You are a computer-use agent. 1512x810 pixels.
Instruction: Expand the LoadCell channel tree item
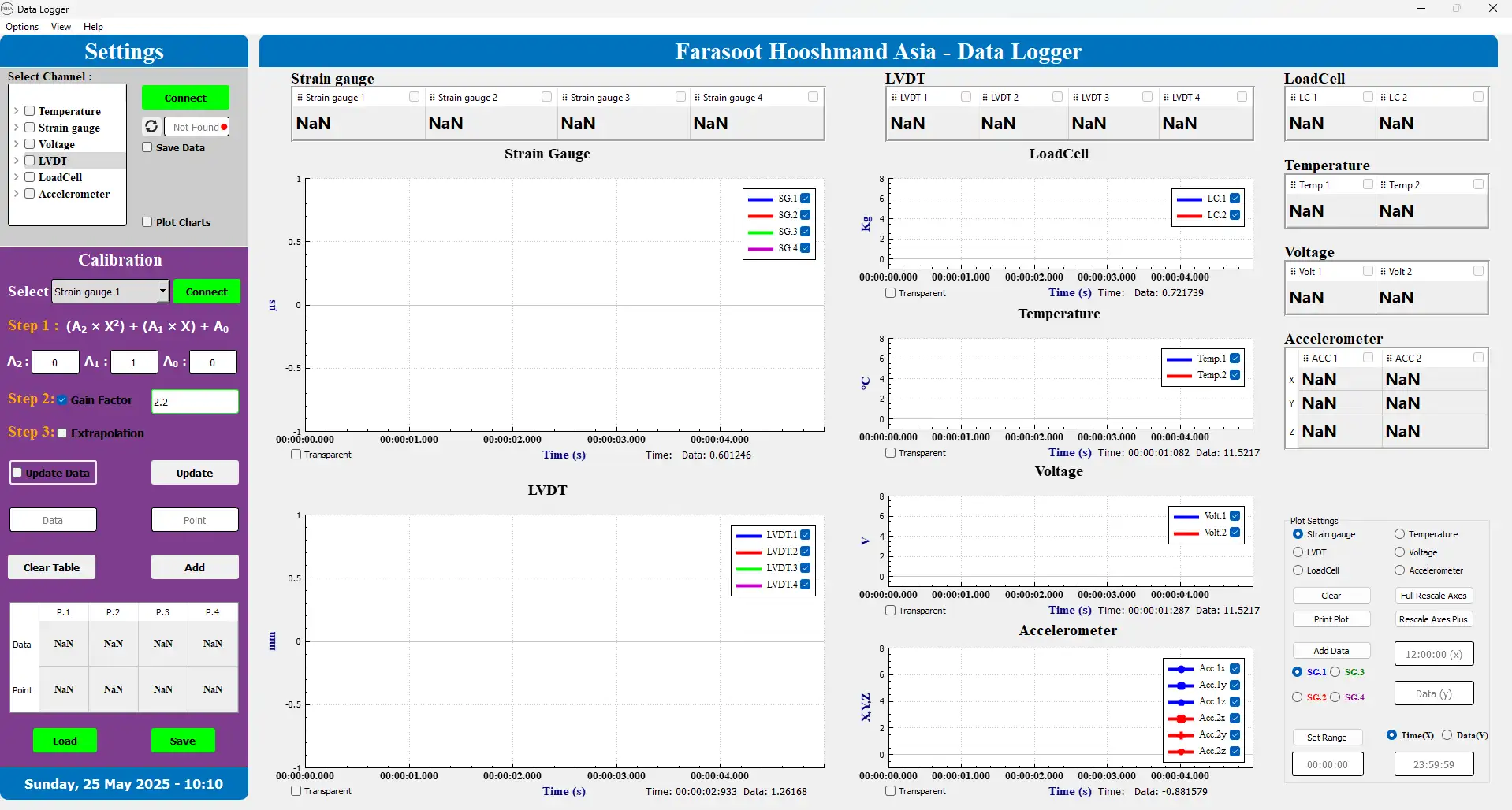(17, 177)
